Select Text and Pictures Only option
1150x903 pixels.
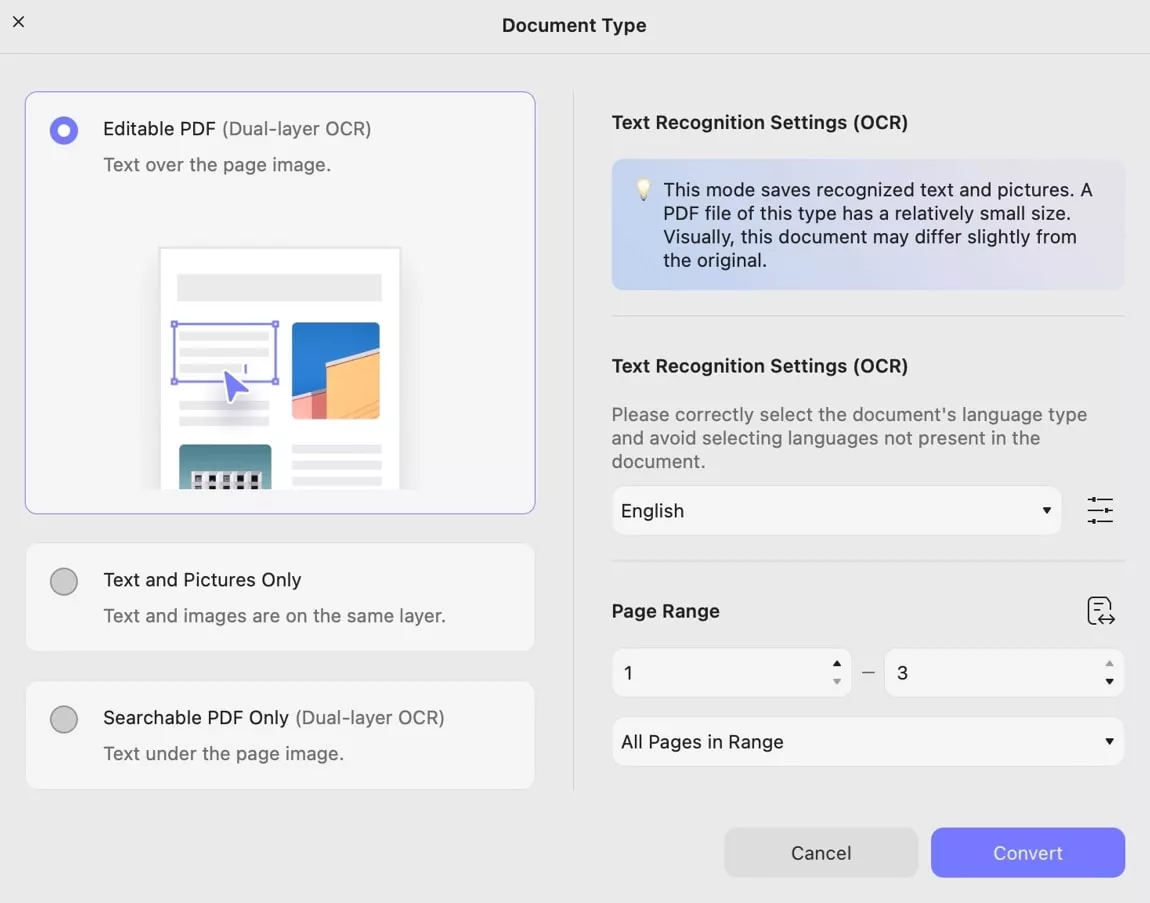tap(64, 582)
